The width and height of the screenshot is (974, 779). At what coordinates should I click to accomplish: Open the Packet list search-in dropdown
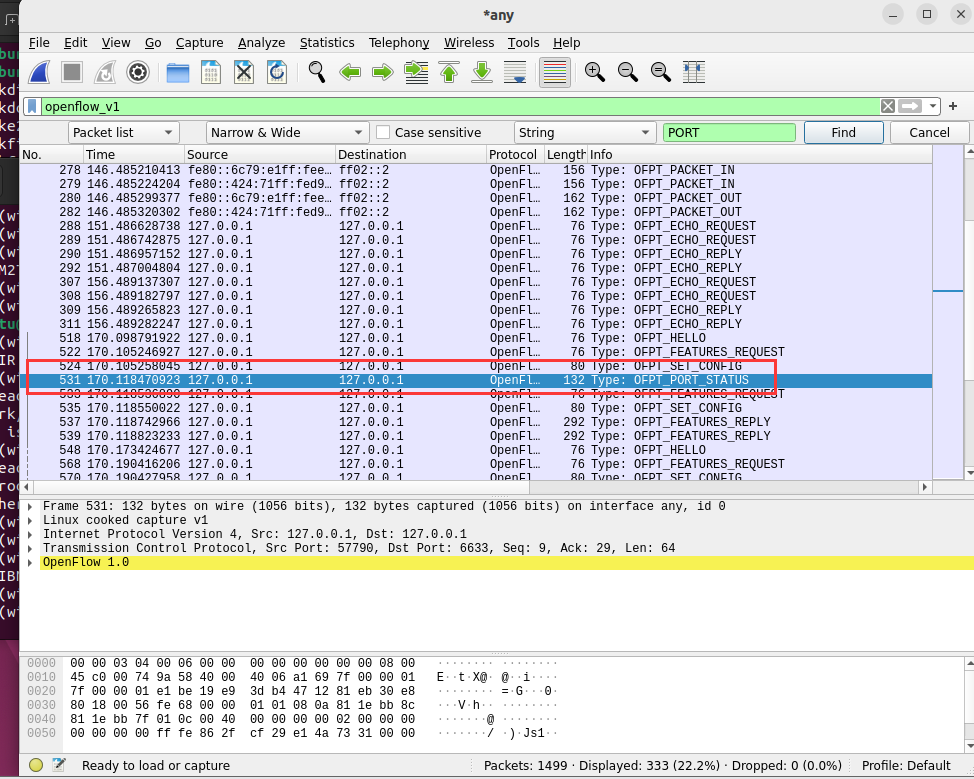tap(124, 132)
